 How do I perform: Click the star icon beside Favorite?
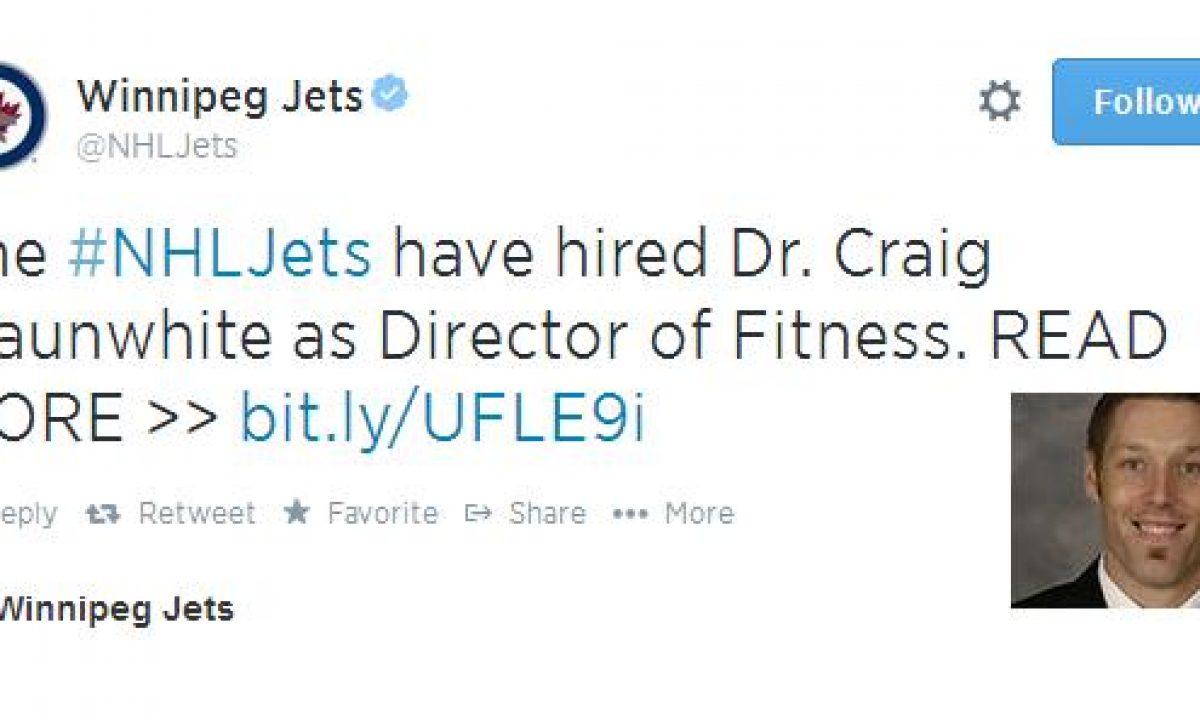click(x=296, y=514)
